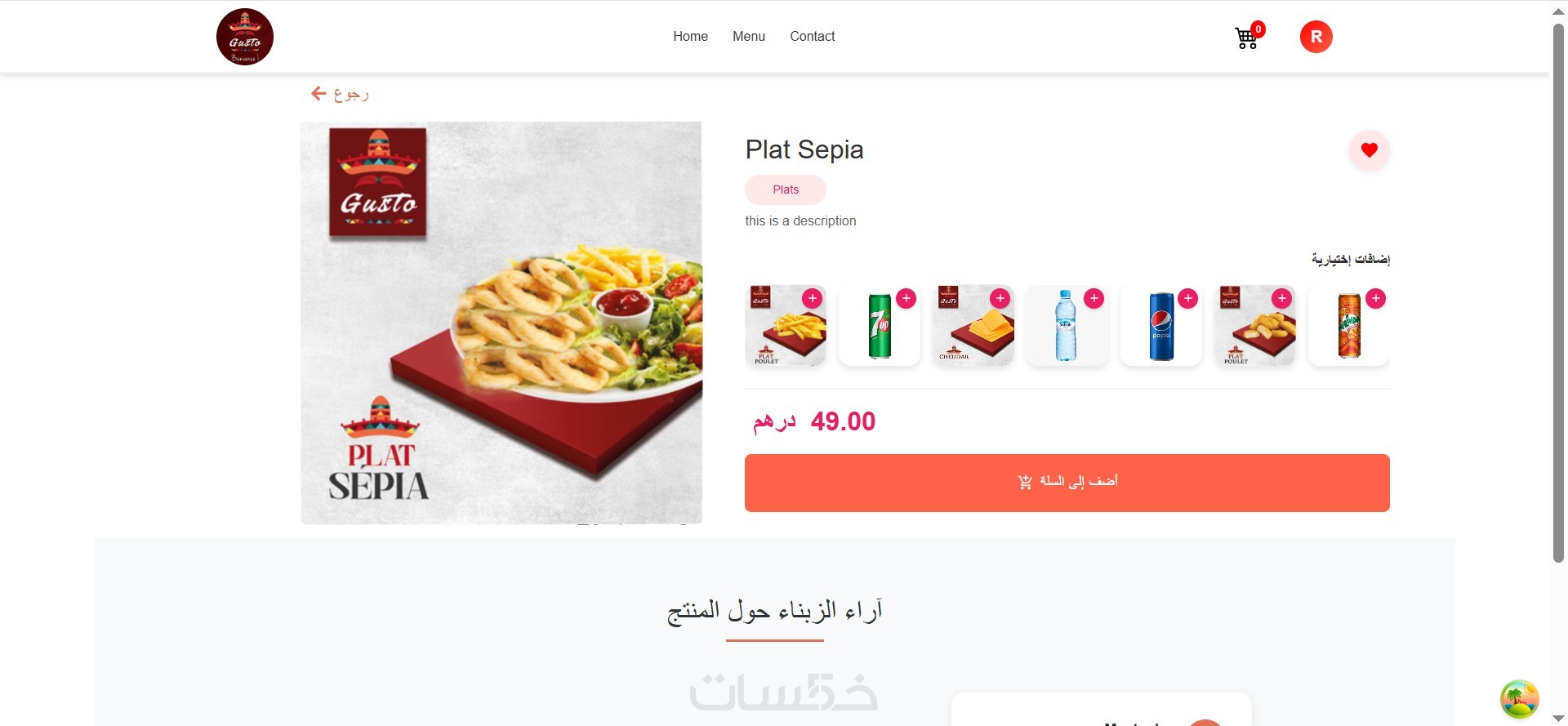Image resolution: width=1568 pixels, height=726 pixels.
Task: Open the shopping cart icon
Action: point(1246,38)
